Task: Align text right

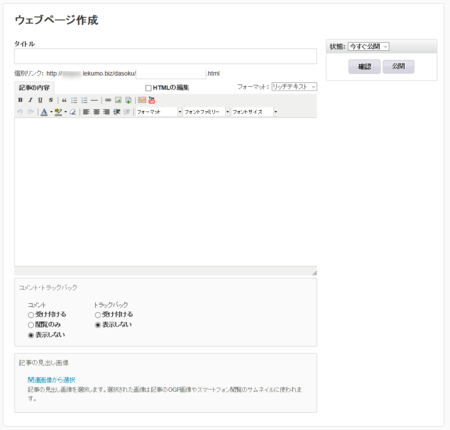Action: point(106,112)
